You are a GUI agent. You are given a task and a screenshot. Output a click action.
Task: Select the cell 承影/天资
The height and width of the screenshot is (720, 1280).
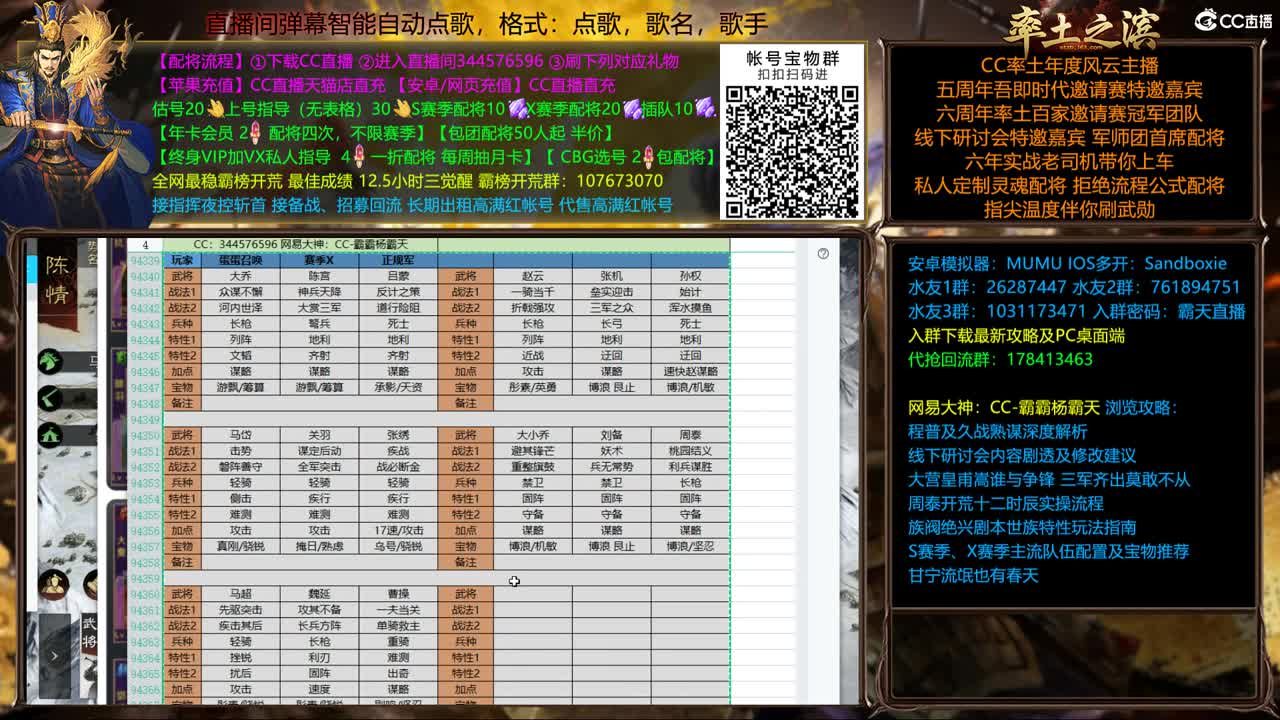point(398,387)
